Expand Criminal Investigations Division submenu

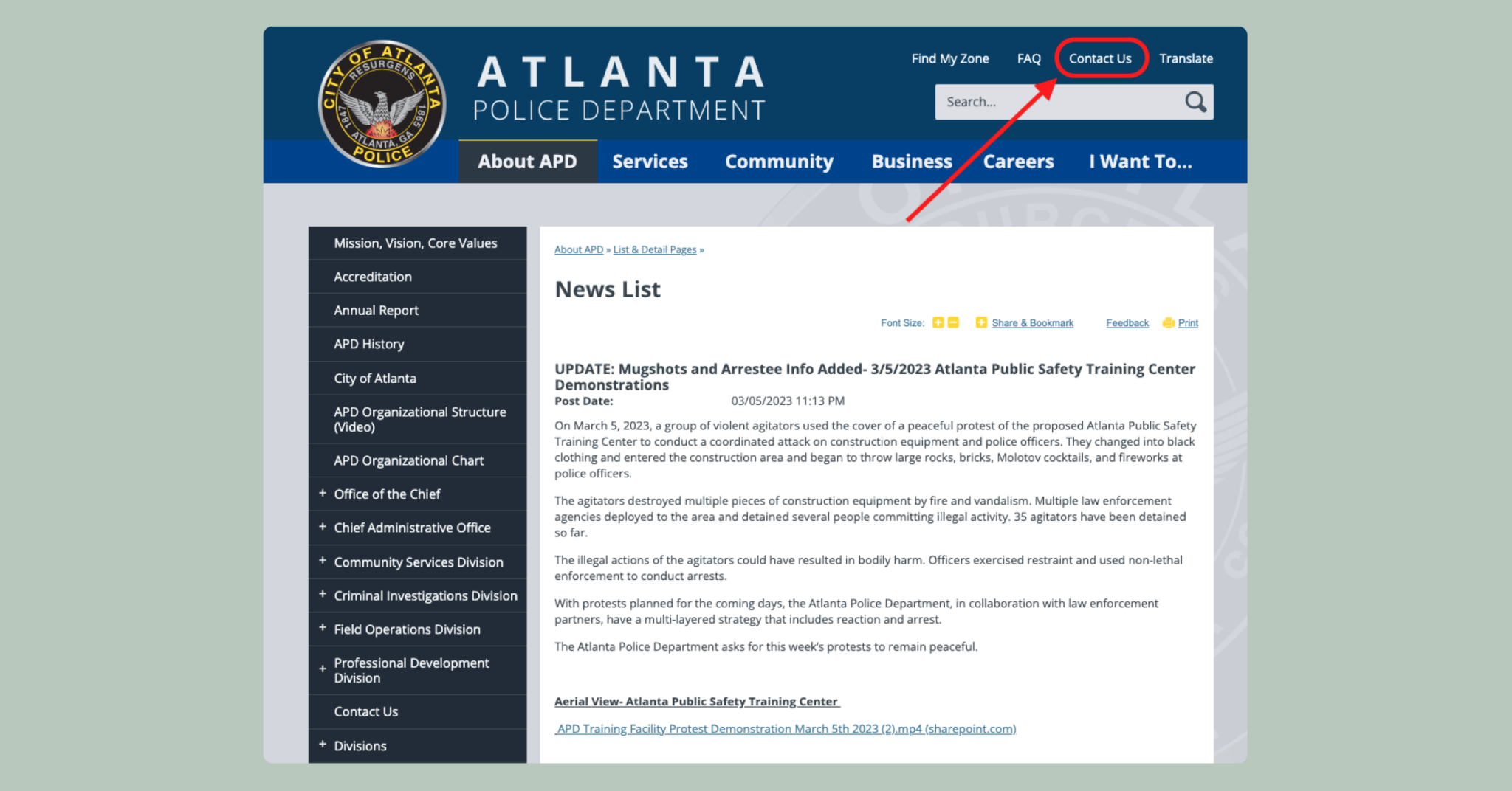[323, 595]
